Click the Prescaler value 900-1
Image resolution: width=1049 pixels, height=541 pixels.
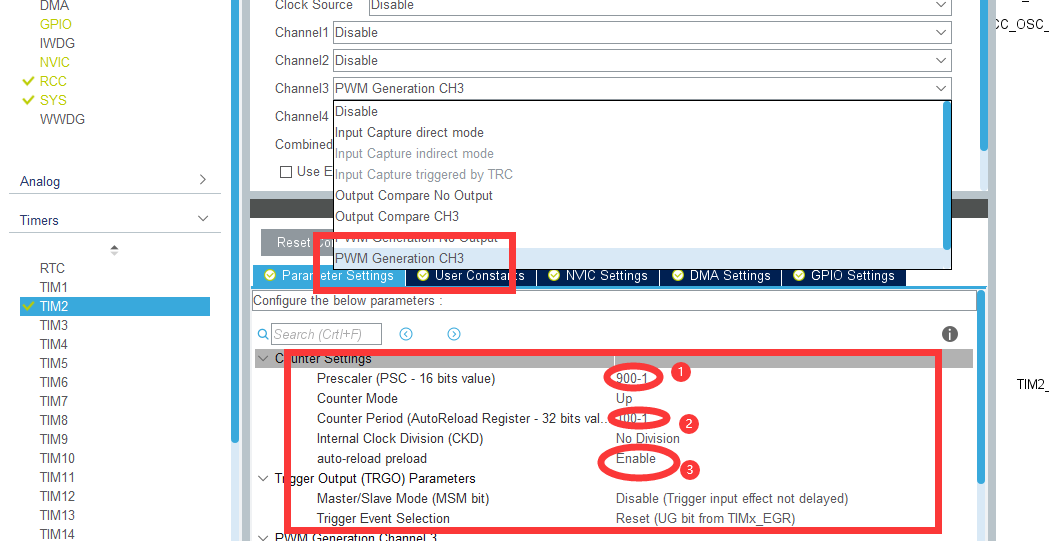pyautogui.click(x=632, y=379)
